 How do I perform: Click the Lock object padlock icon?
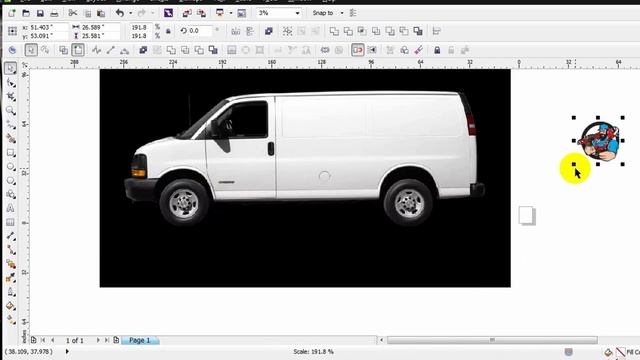437,50
